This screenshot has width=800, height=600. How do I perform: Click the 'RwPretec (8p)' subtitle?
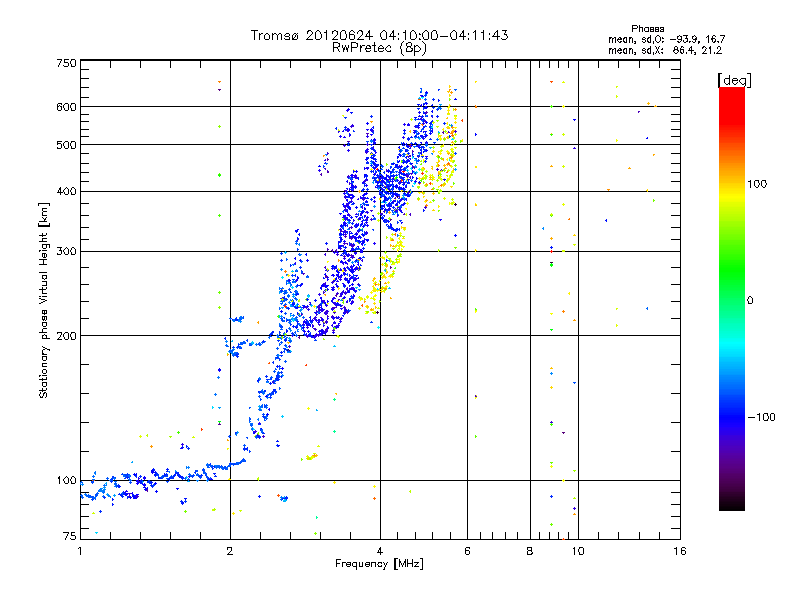379,48
